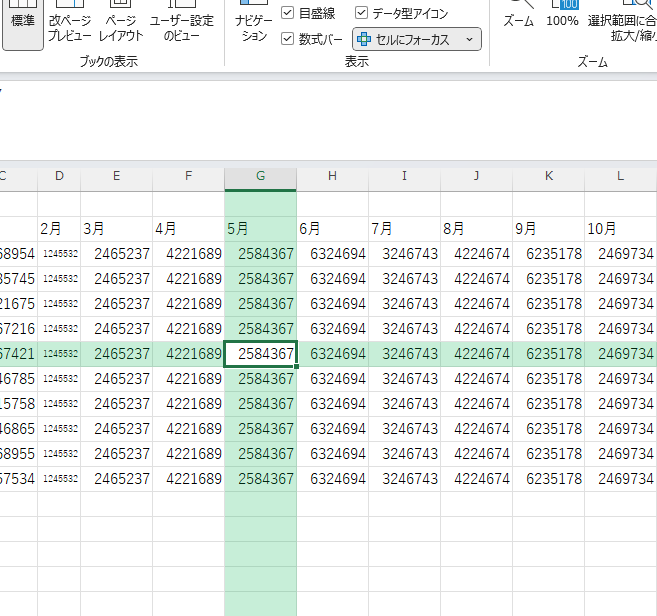Select column K header
Image resolution: width=657 pixels, height=616 pixels.
(x=548, y=176)
